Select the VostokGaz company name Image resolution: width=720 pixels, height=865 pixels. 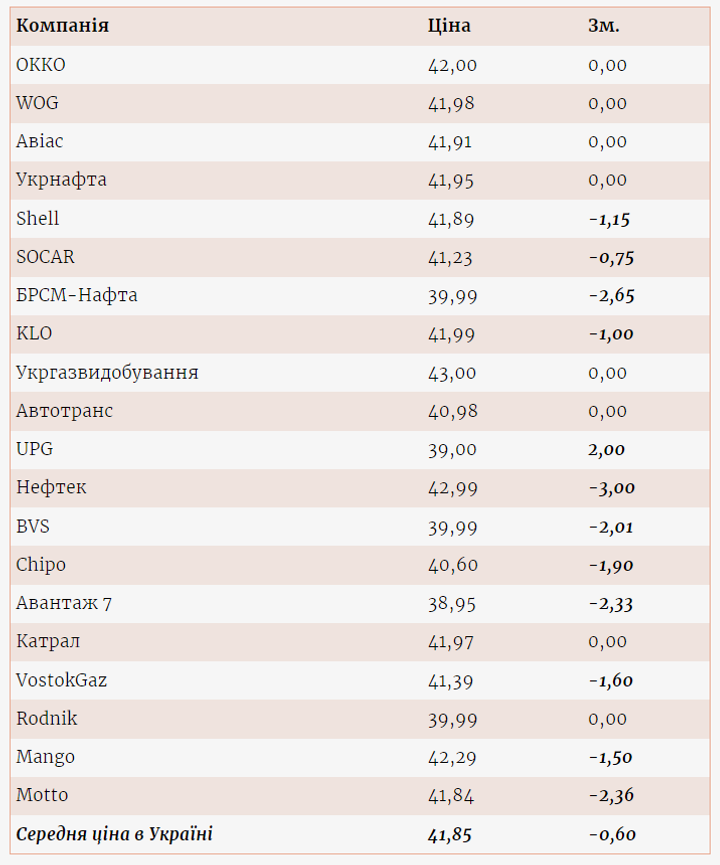61,680
